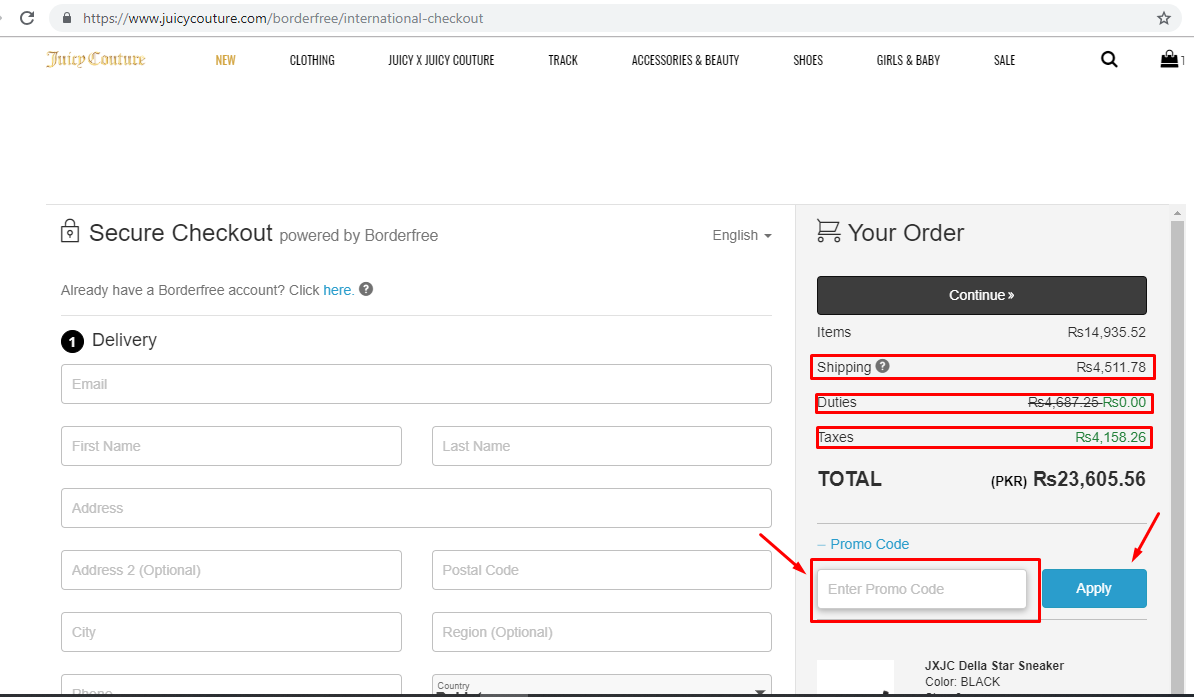Click the Shipping amount Rs4,511.78

[1111, 367]
